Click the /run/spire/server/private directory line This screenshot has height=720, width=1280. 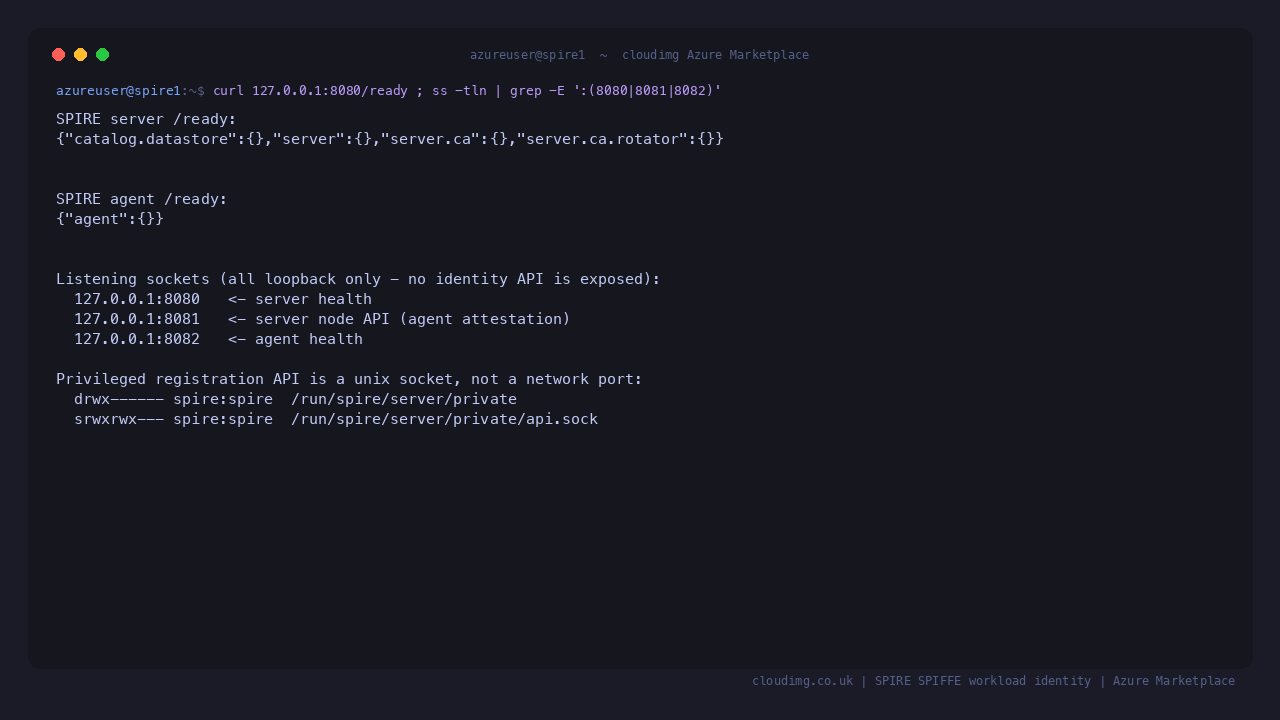coord(295,399)
